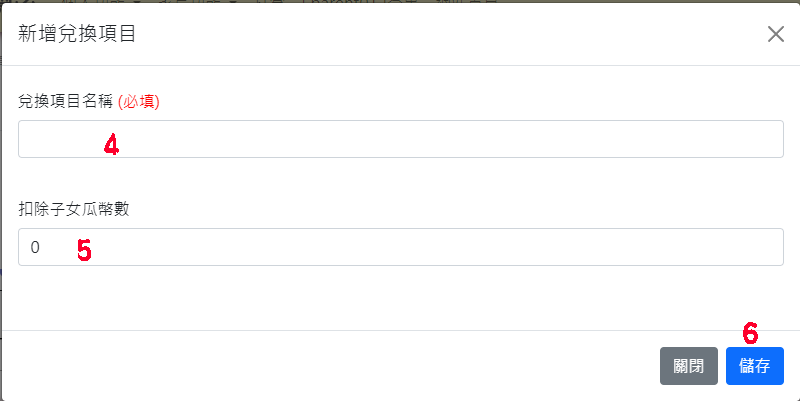
Task: Click the red (必填) required marker
Action: [x=139, y=102]
